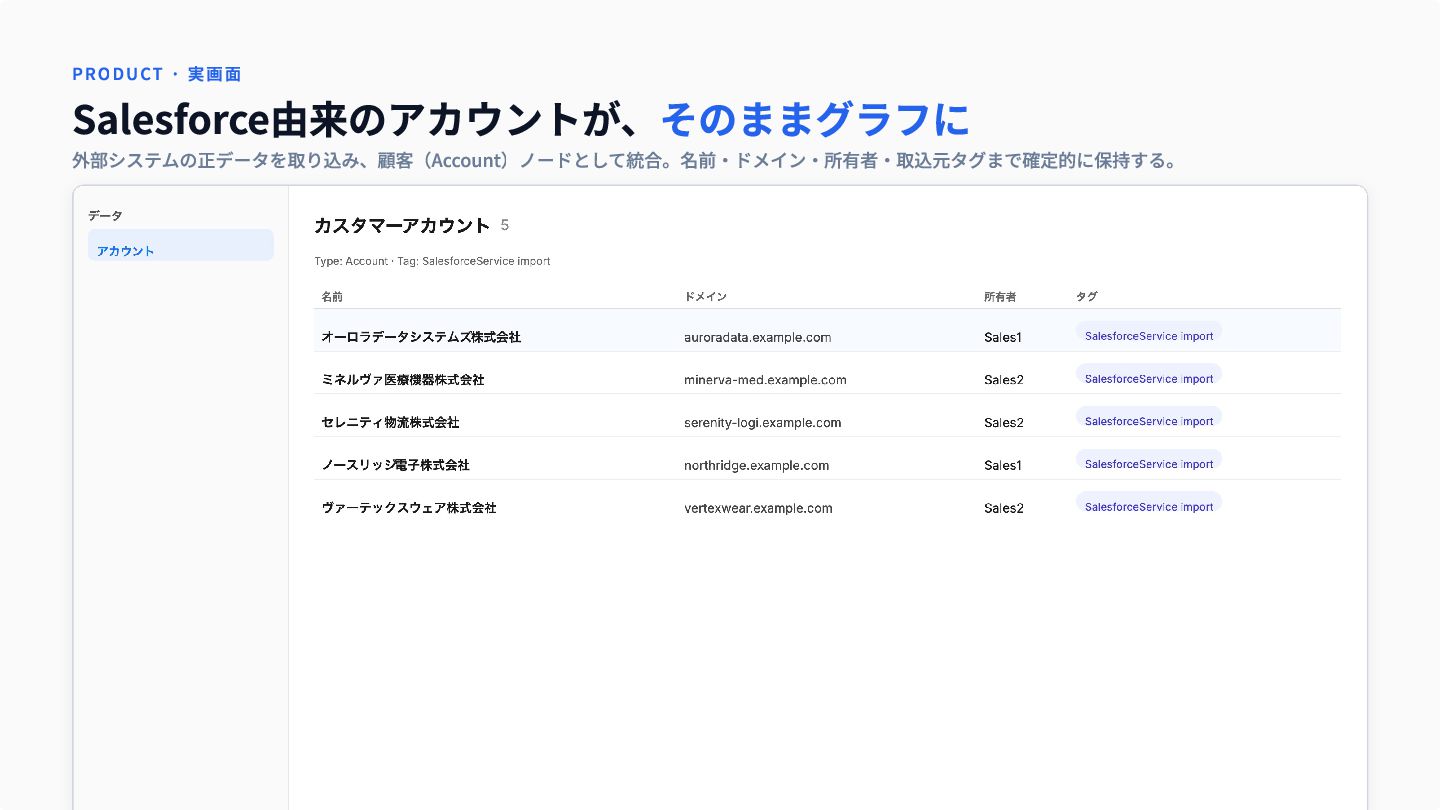Viewport: 1440px width, 810px height.
Task: Click the SalesforceService import tag for オーロラデータシステムズ
Action: point(1149,334)
